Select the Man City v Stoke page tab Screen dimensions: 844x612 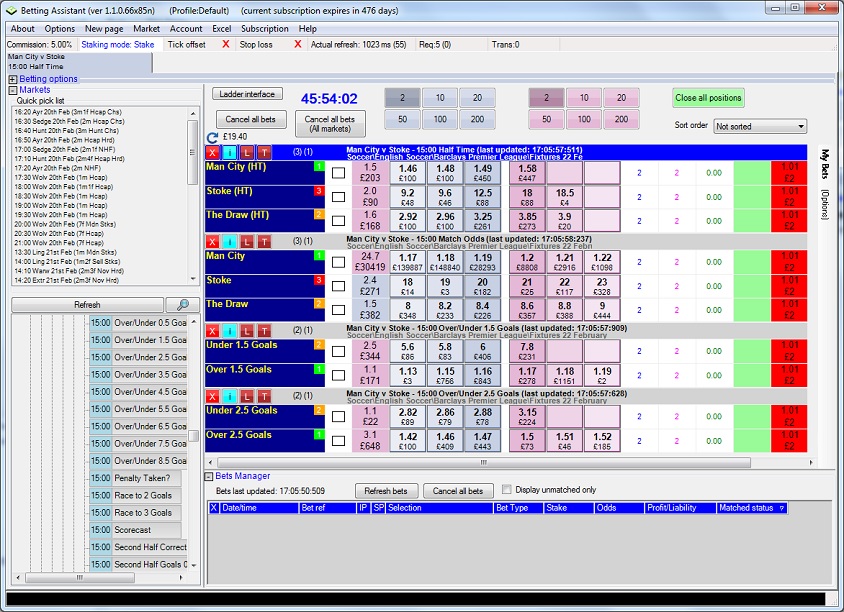(79, 62)
